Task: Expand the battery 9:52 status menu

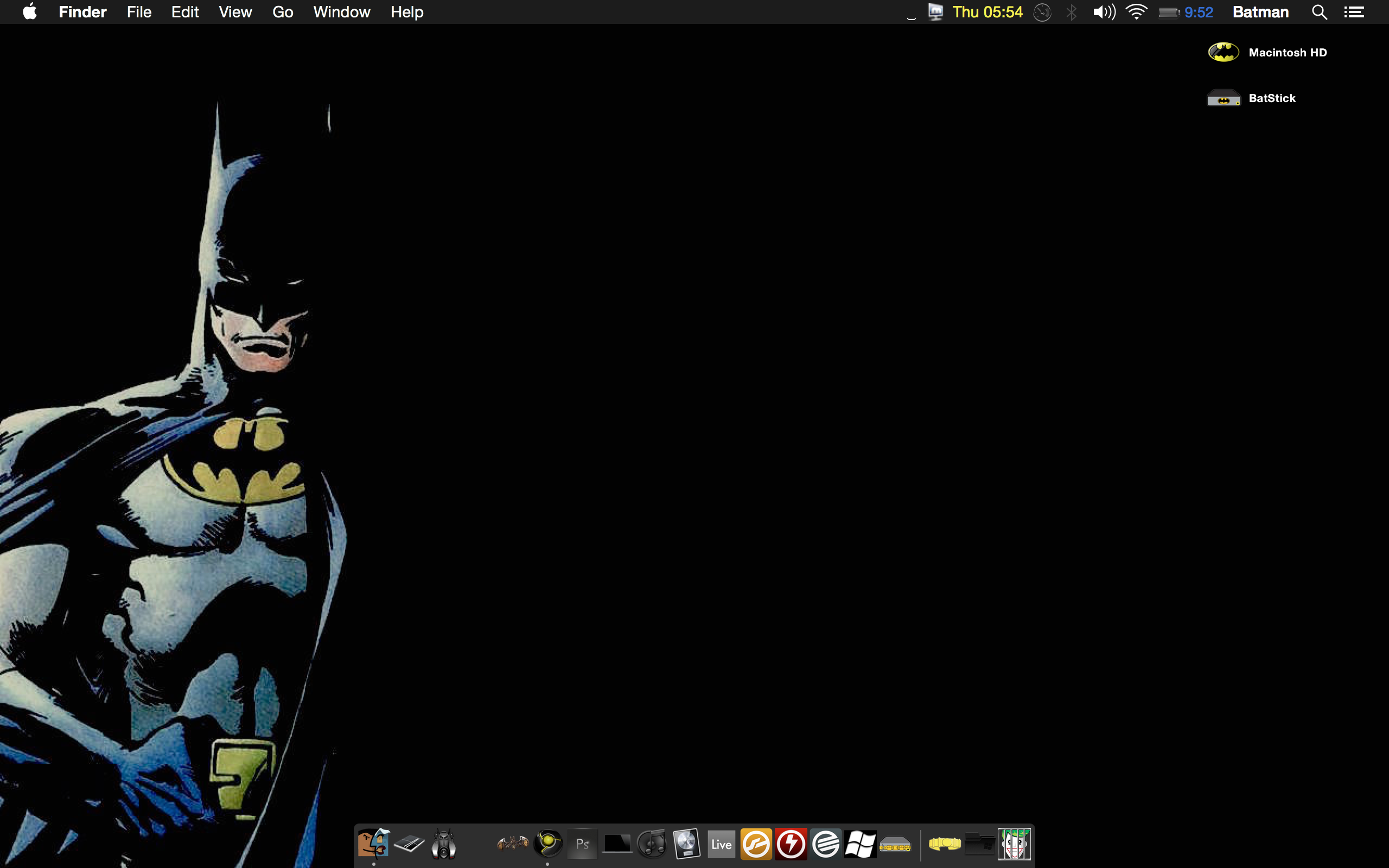Action: pos(1184,12)
